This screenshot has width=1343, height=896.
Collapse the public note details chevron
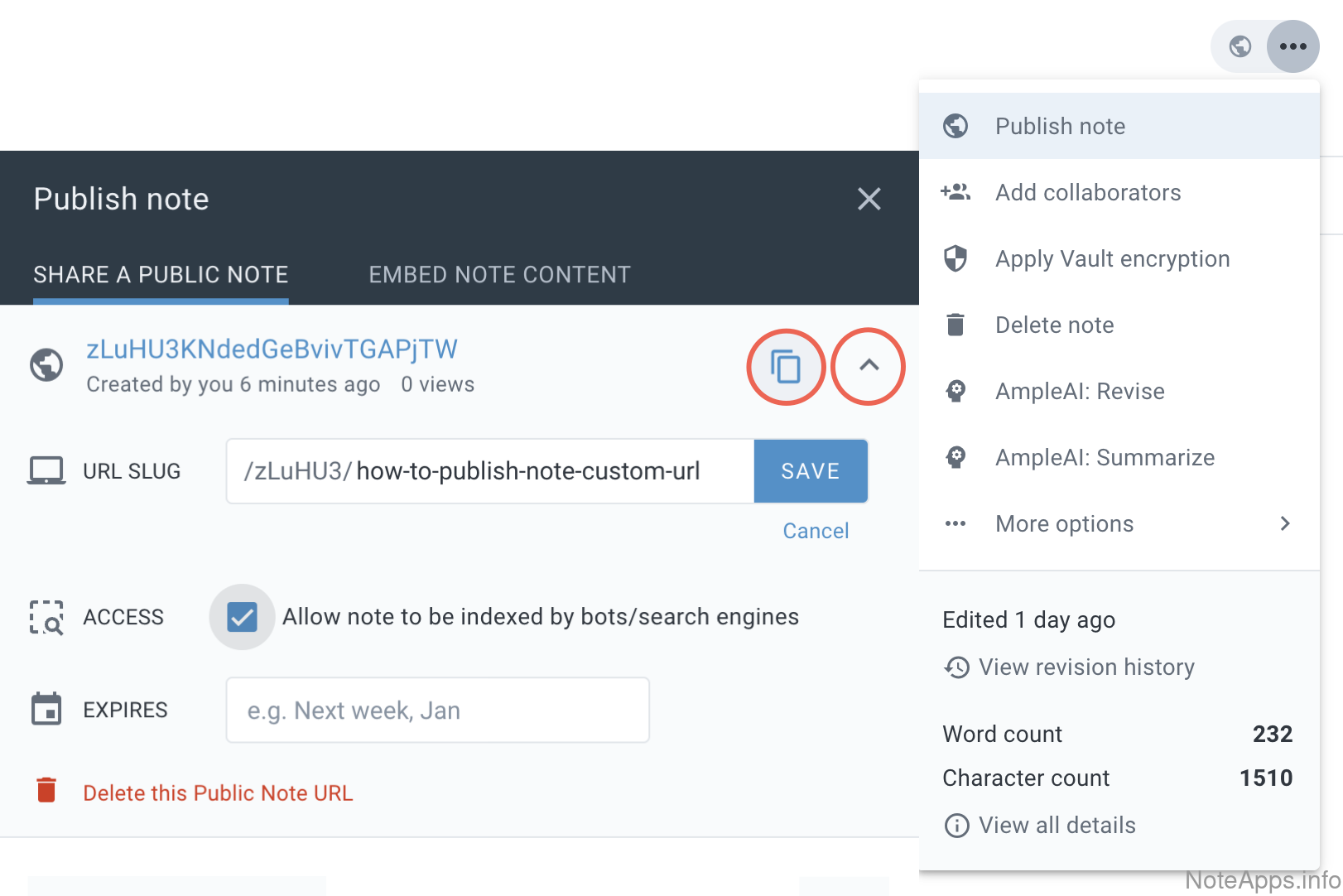point(868,366)
